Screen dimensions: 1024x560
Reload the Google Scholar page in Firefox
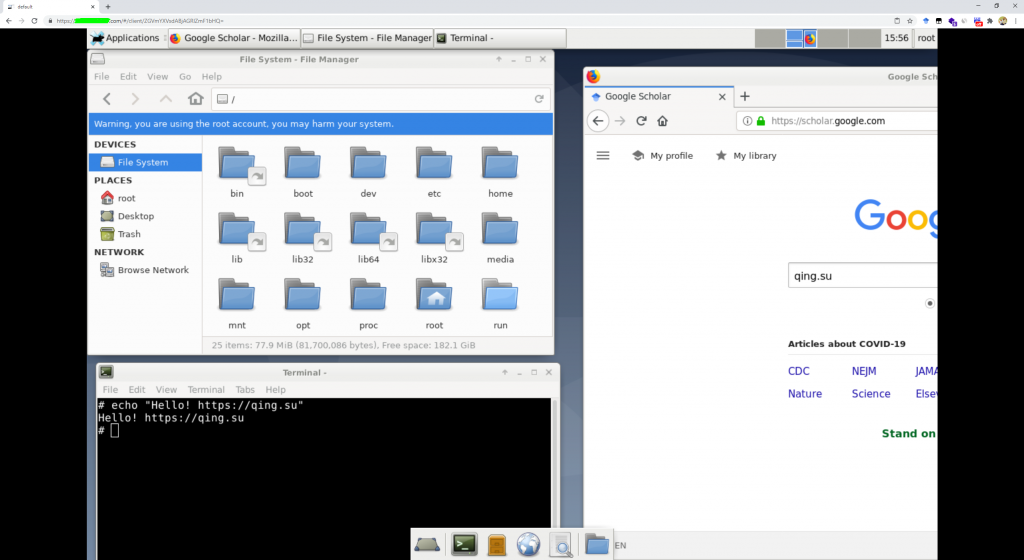(641, 121)
